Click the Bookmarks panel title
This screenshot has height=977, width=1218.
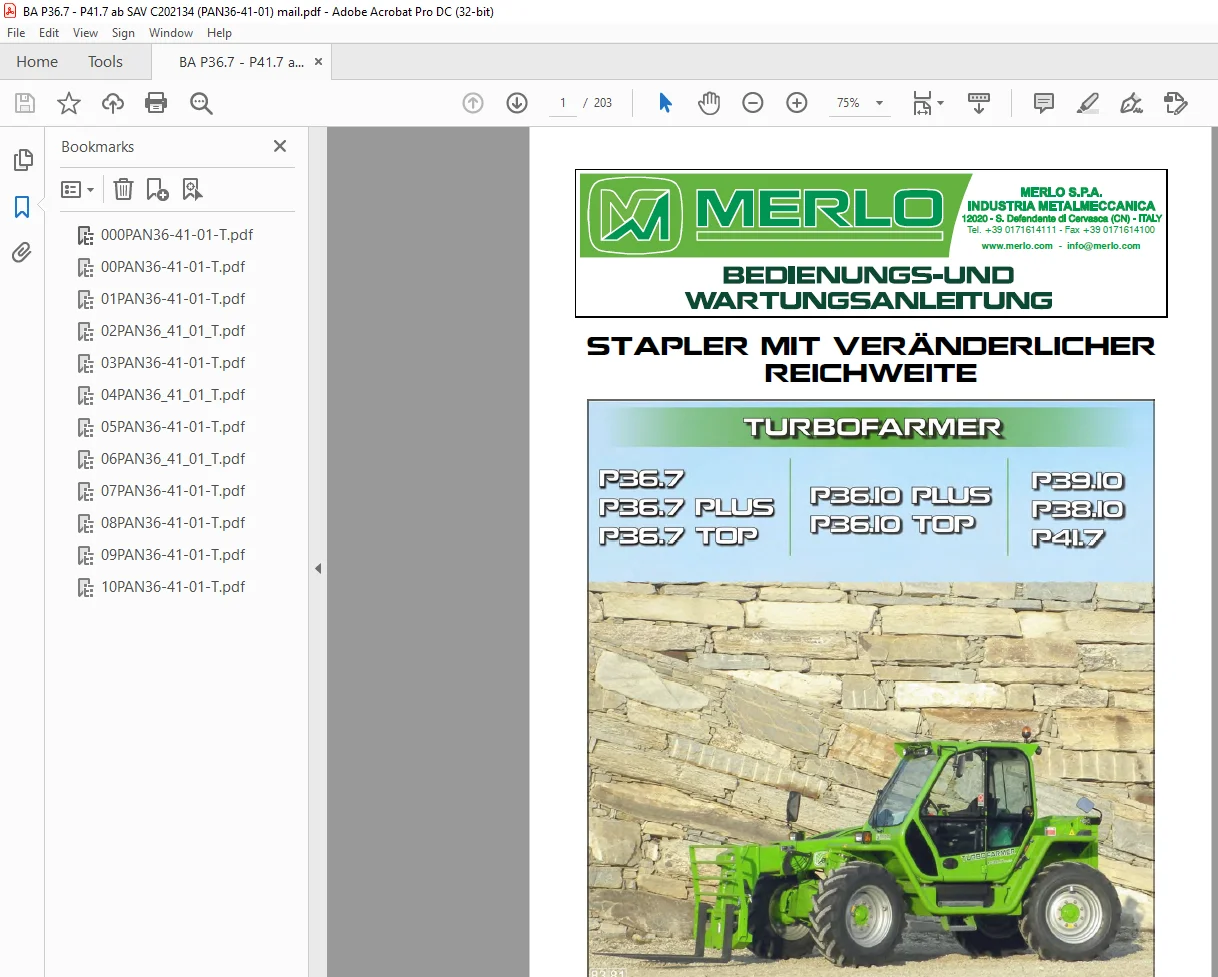coord(97,146)
